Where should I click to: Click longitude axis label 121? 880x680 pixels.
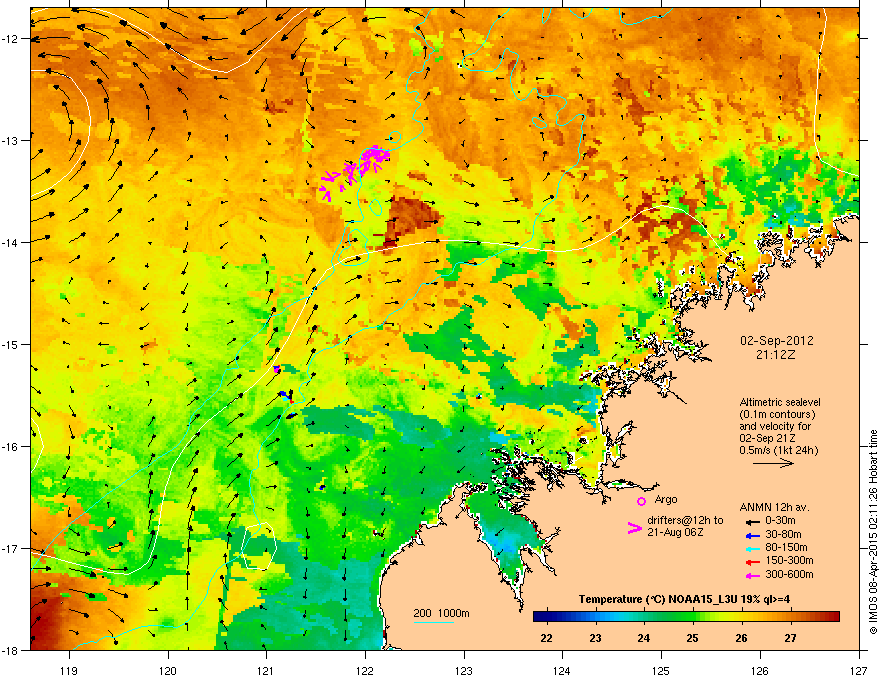(266, 670)
